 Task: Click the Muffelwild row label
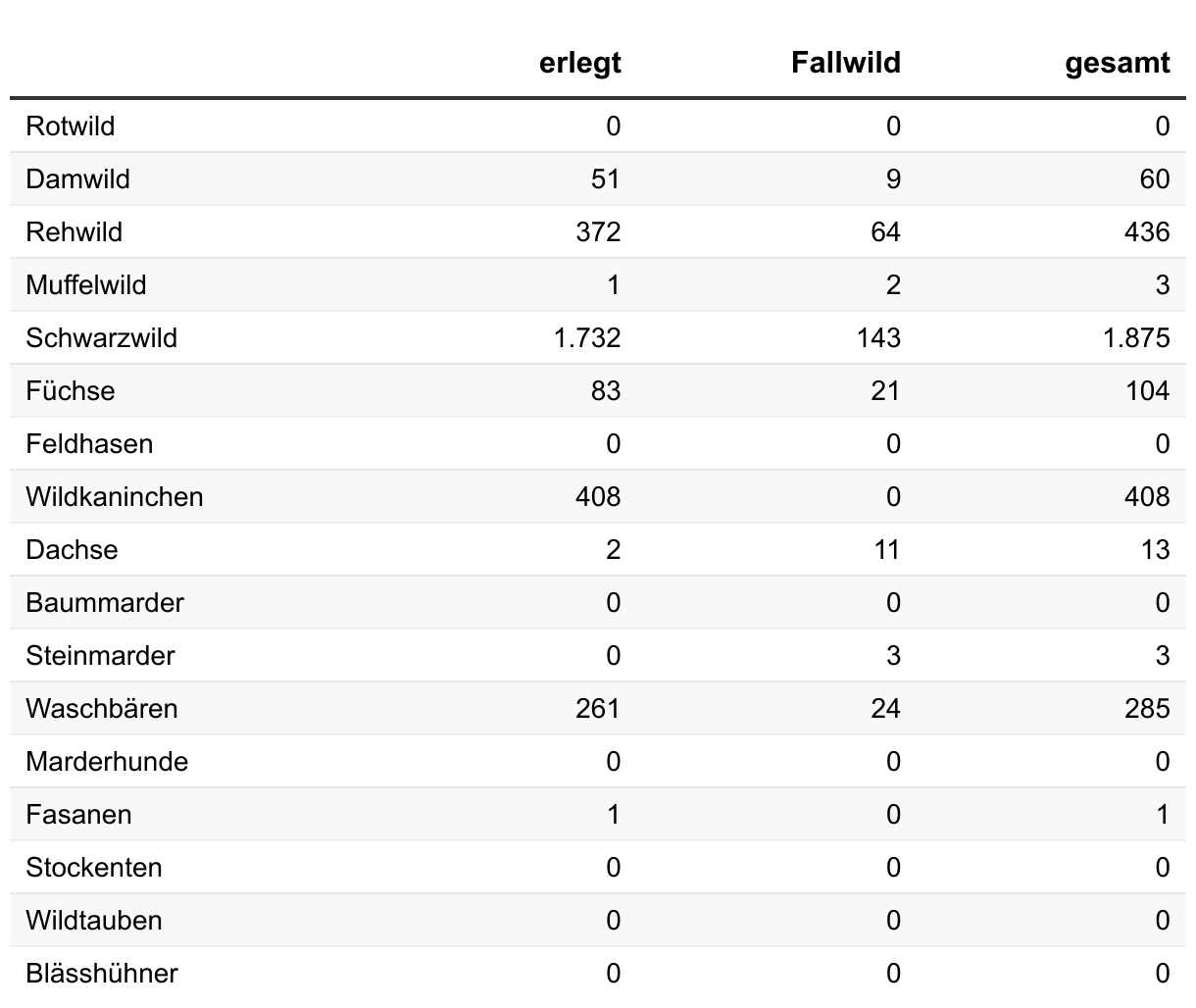click(x=85, y=285)
